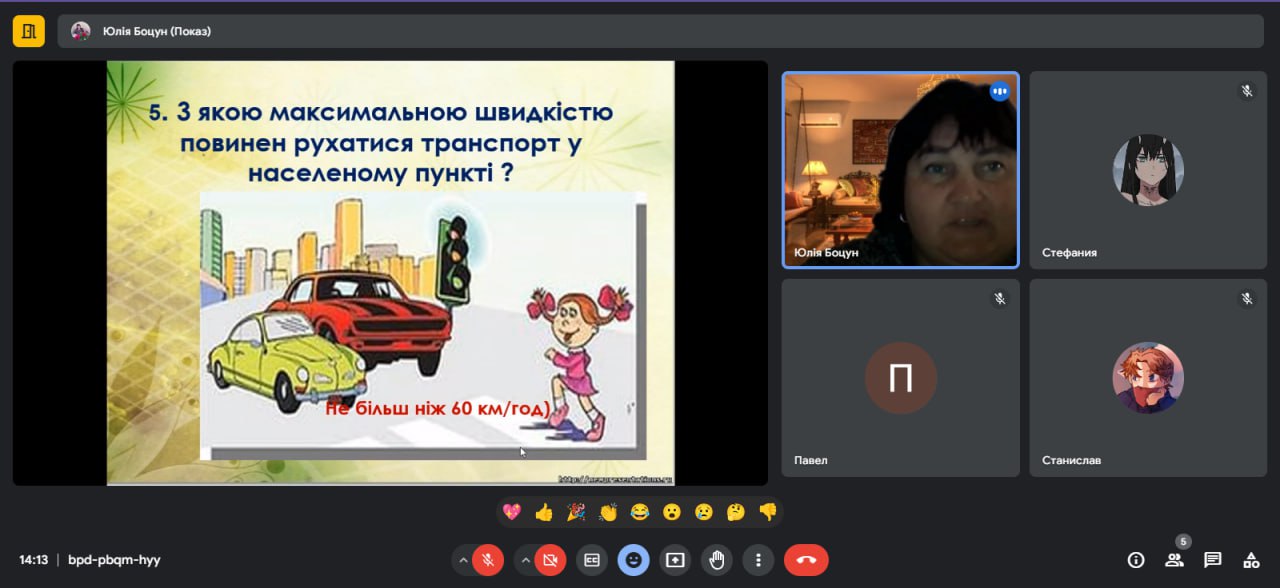Unmute the microphone

(488, 560)
